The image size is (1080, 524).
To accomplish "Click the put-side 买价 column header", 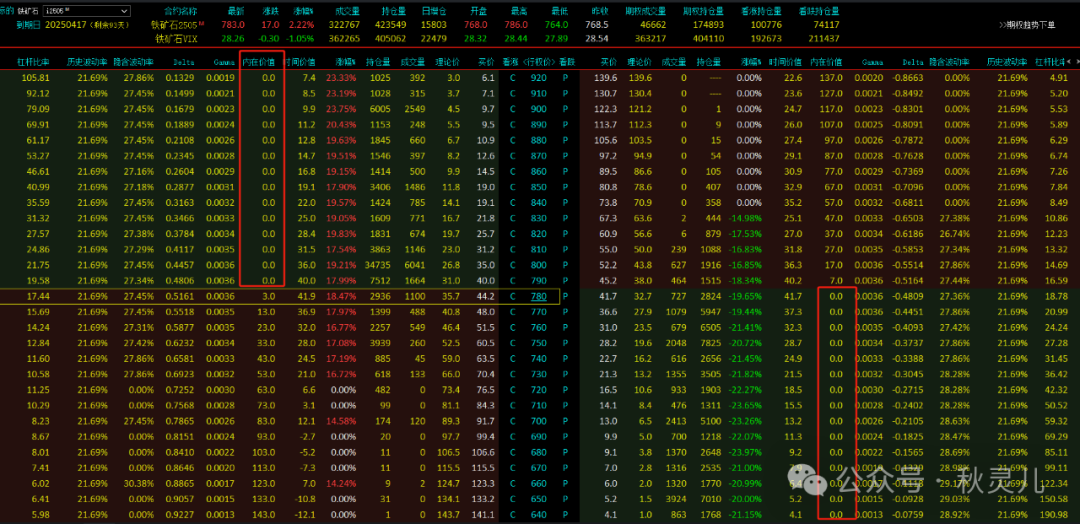I will pyautogui.click(x=608, y=62).
